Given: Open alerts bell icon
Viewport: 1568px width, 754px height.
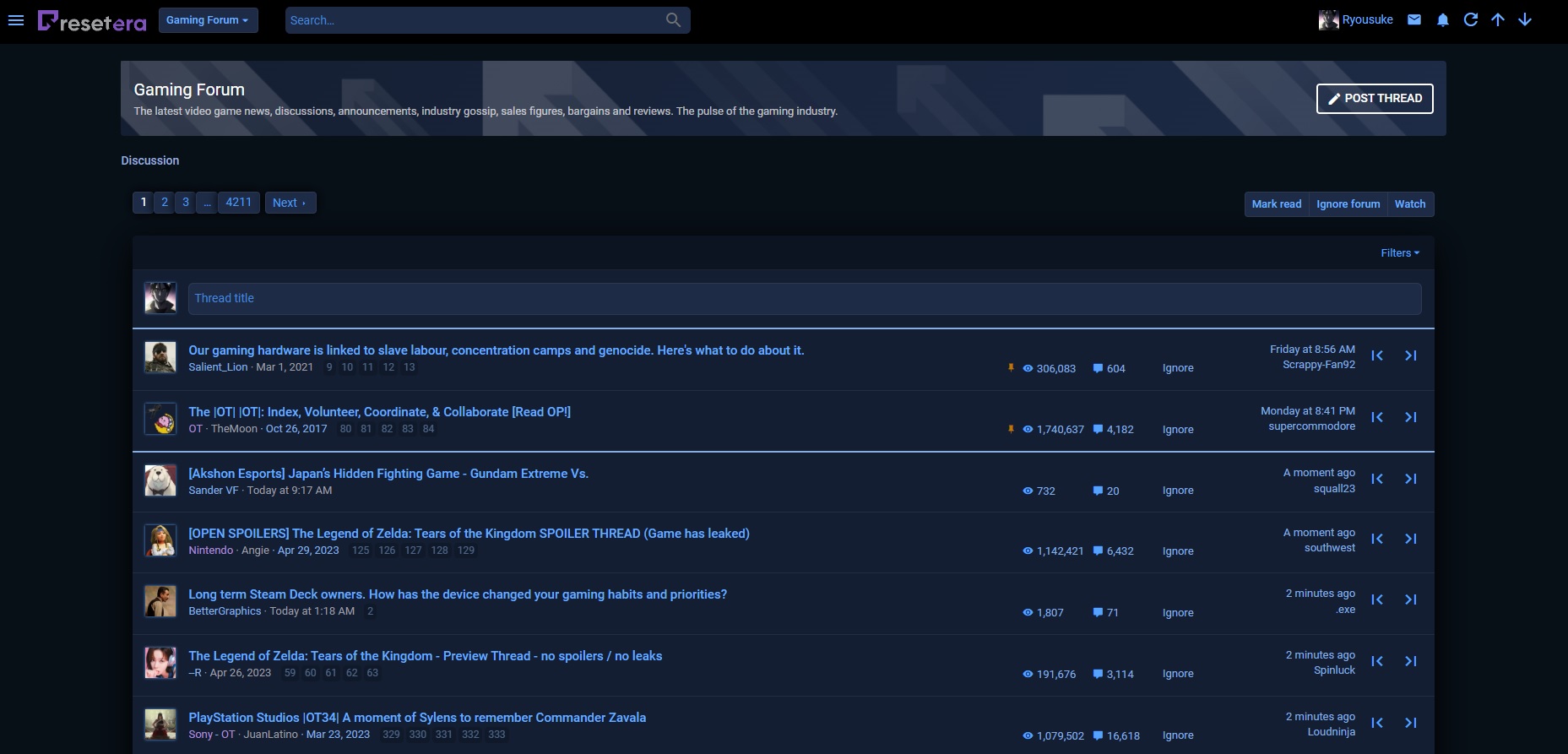Looking at the screenshot, I should coord(1443,19).
